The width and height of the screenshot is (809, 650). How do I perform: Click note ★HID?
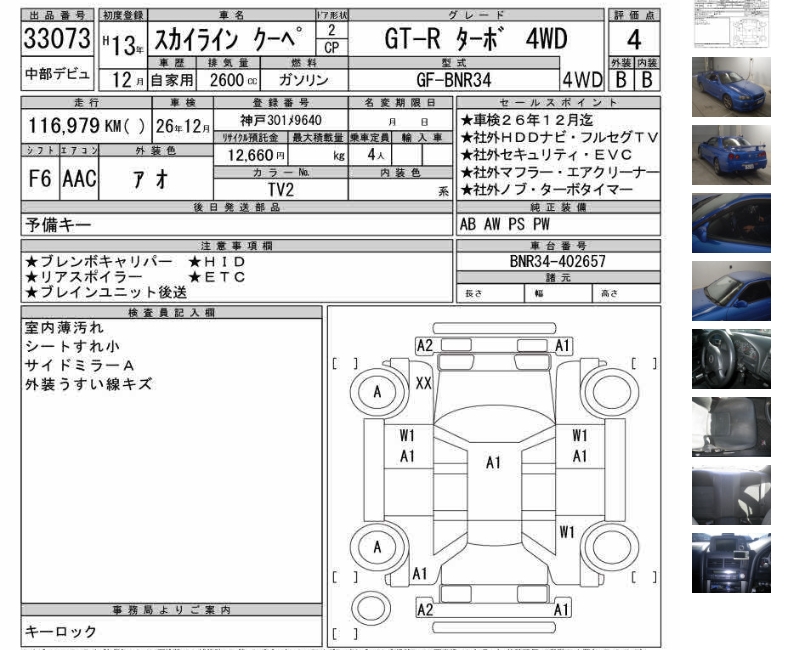coord(217,262)
